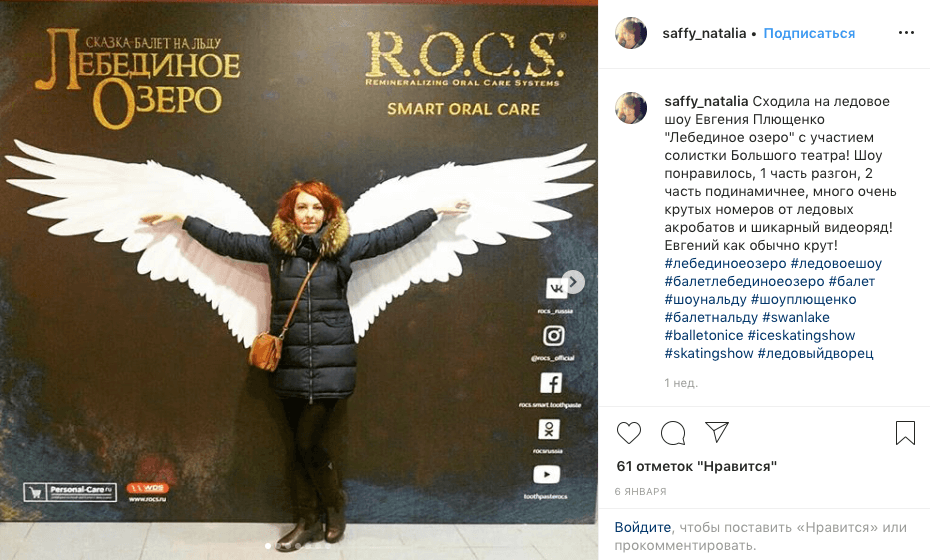This screenshot has width=930, height=560.
Task: Click the carousel position dots under photo
Action: pos(298,546)
